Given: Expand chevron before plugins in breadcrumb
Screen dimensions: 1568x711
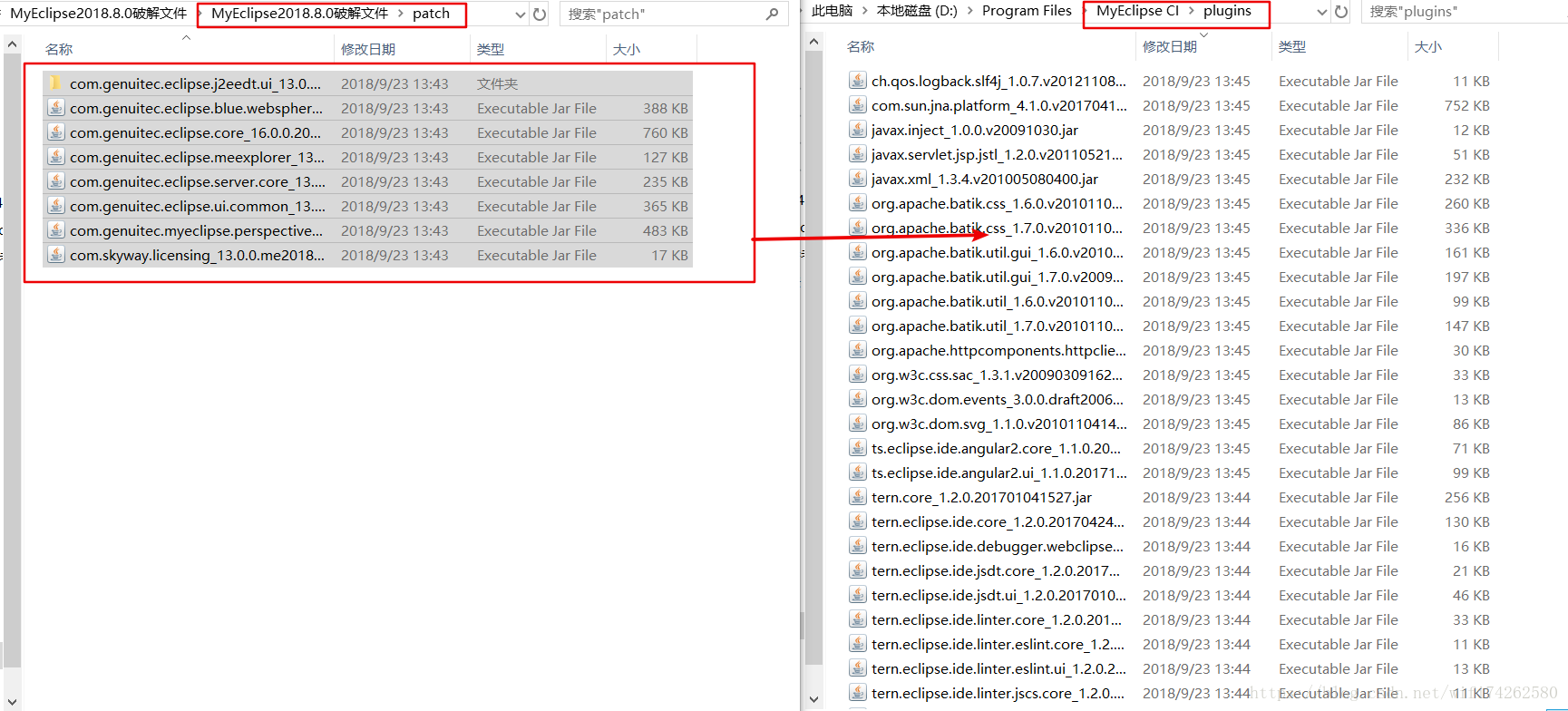Looking at the screenshot, I should point(1192,11).
